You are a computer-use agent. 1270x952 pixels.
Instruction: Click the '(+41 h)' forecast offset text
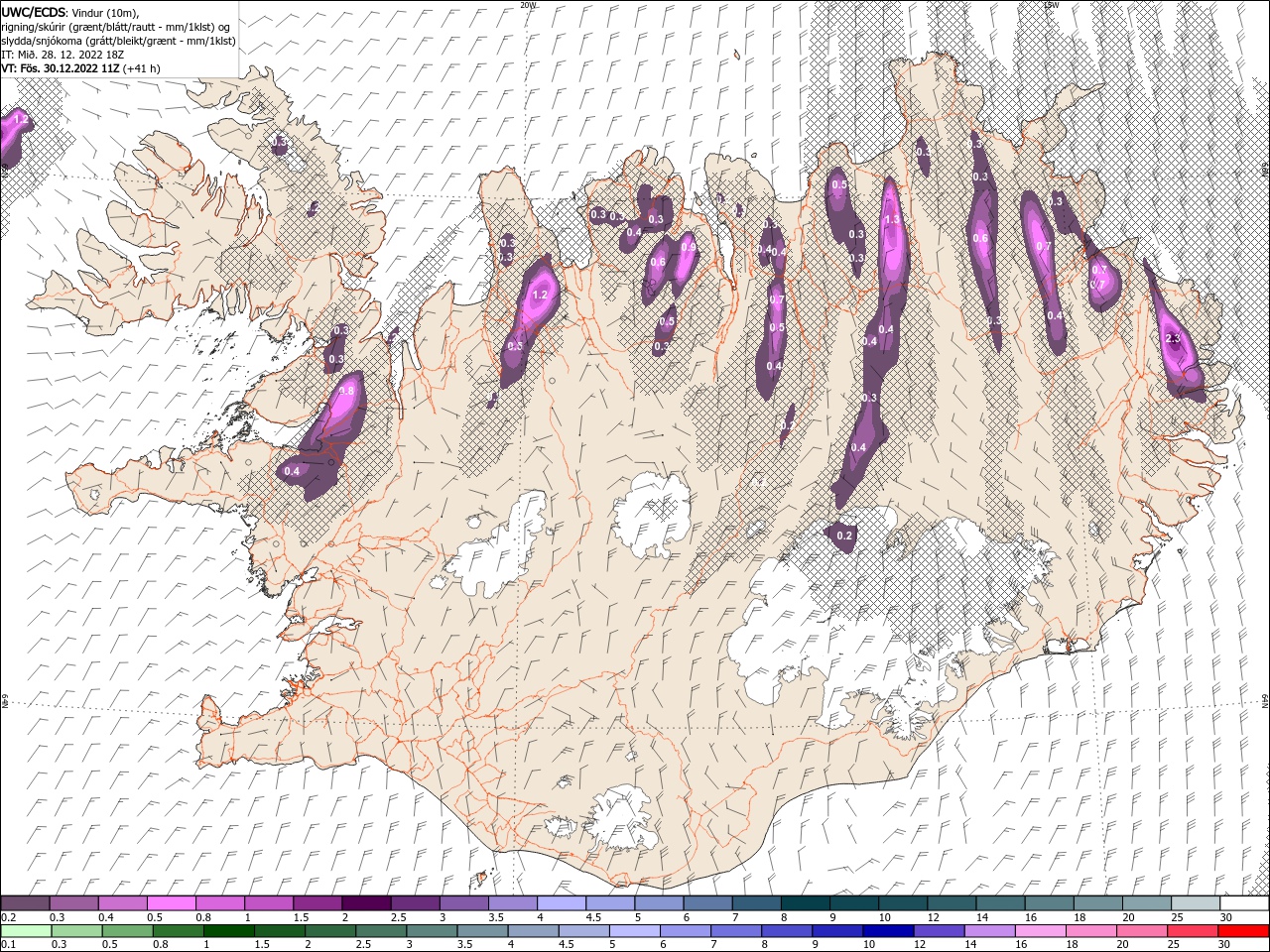point(141,68)
